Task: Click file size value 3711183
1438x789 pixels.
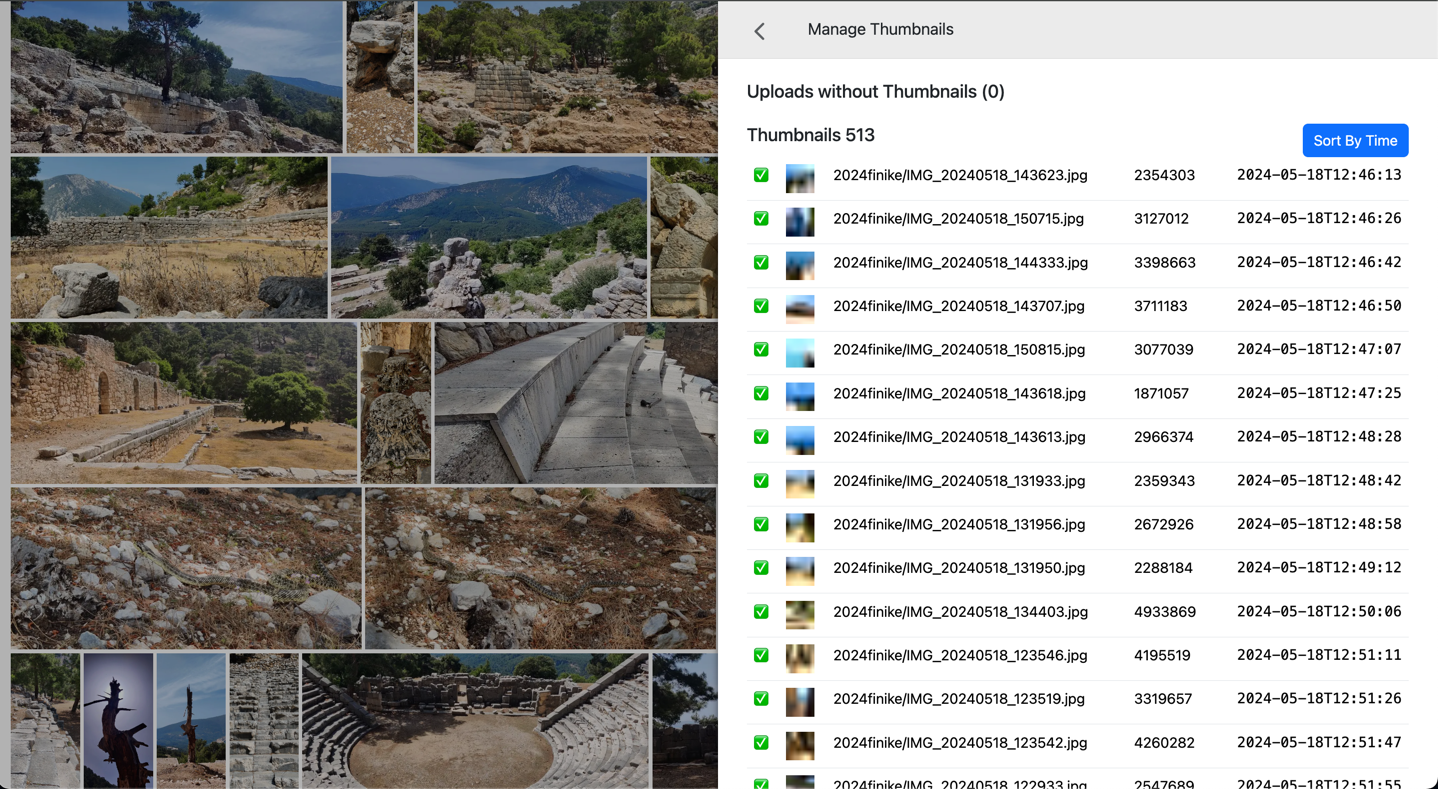Action: (1160, 306)
